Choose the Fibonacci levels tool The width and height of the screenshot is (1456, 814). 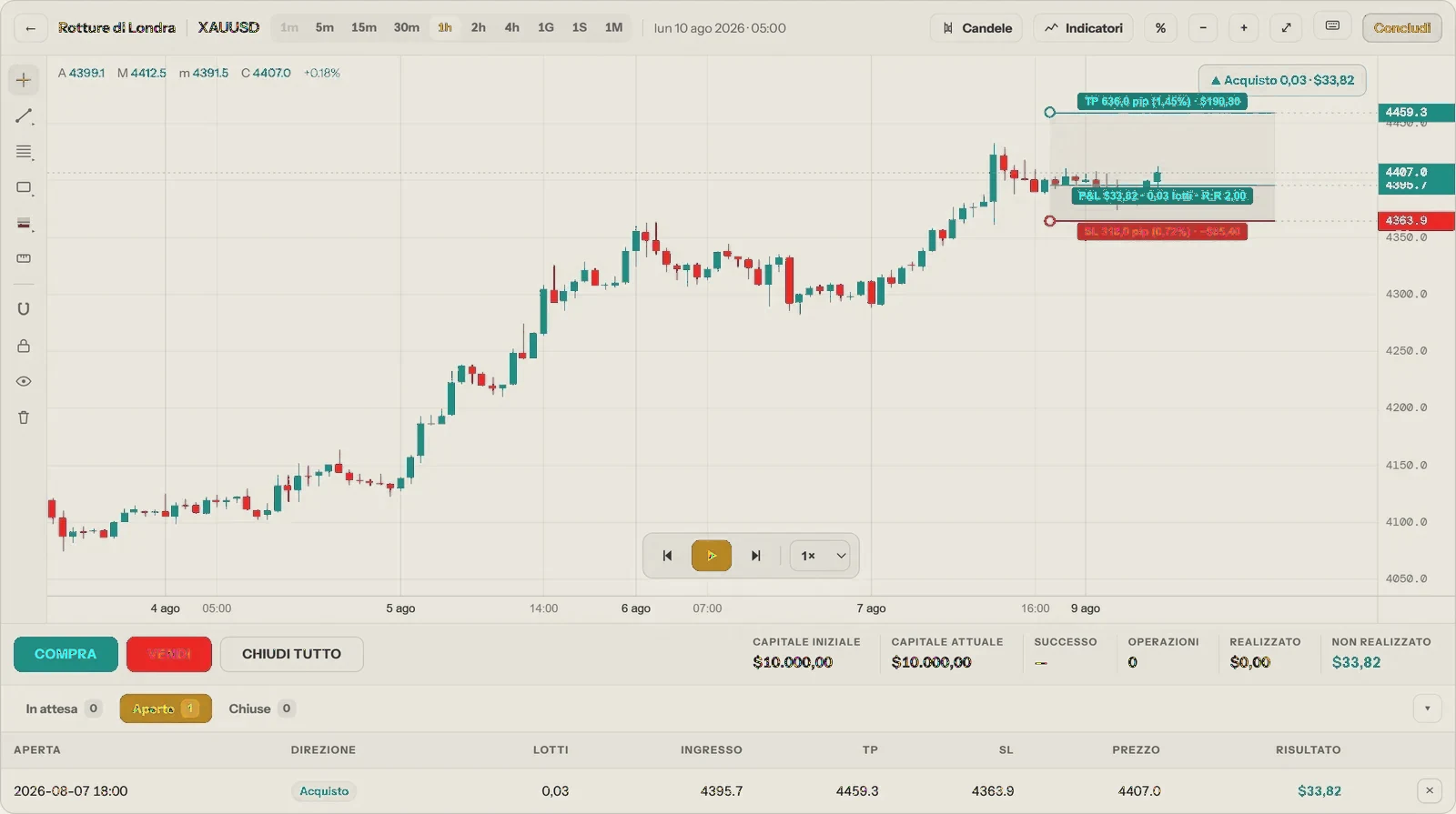pyautogui.click(x=24, y=152)
